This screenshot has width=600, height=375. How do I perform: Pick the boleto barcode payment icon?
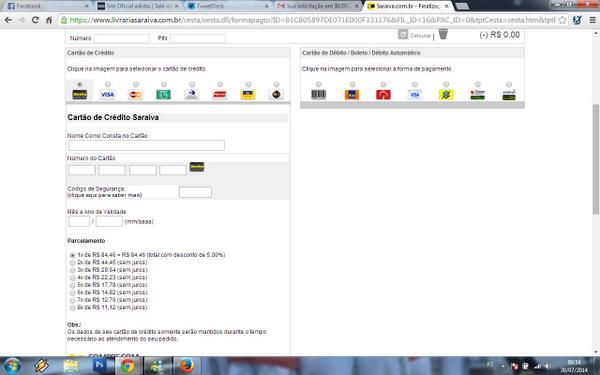[318, 95]
